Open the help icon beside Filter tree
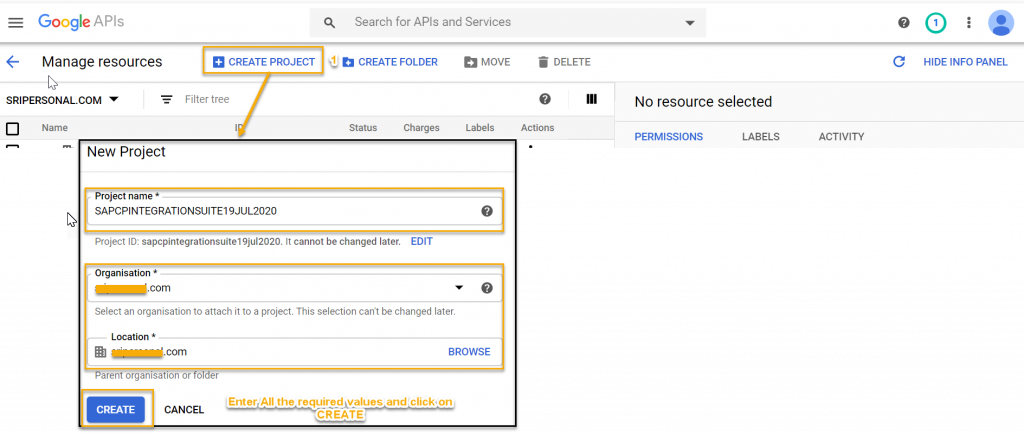1024x435 pixels. 545,99
